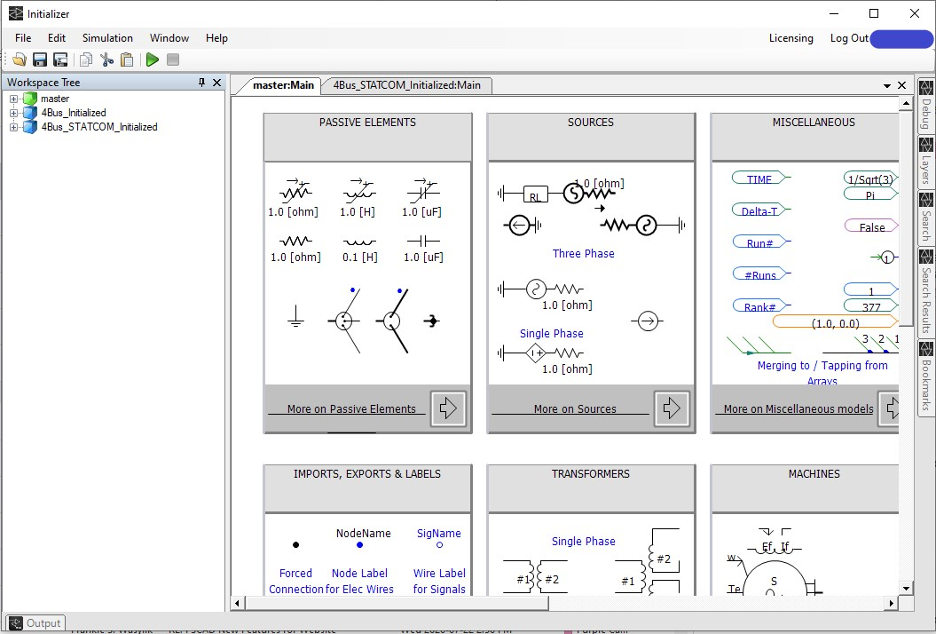Open the Simulation menu
This screenshot has width=936, height=634.
pos(107,38)
